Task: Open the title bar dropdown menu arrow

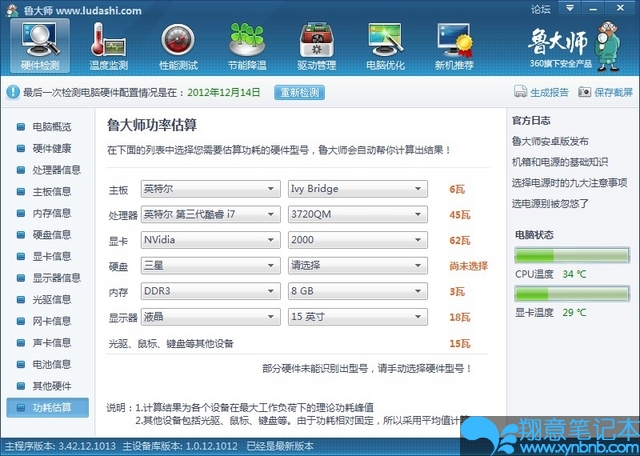Action: point(570,8)
